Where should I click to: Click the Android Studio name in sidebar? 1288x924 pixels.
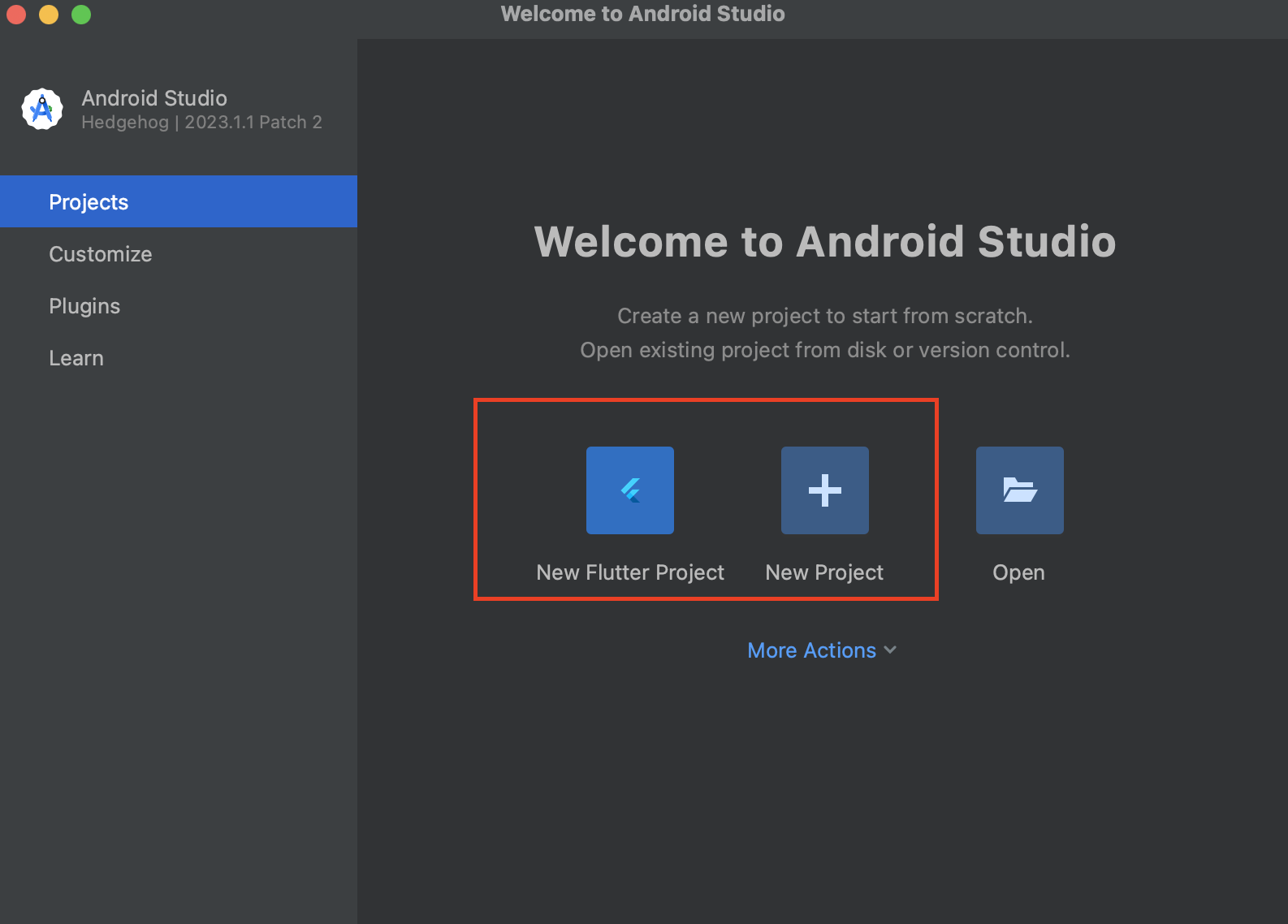coord(154,98)
